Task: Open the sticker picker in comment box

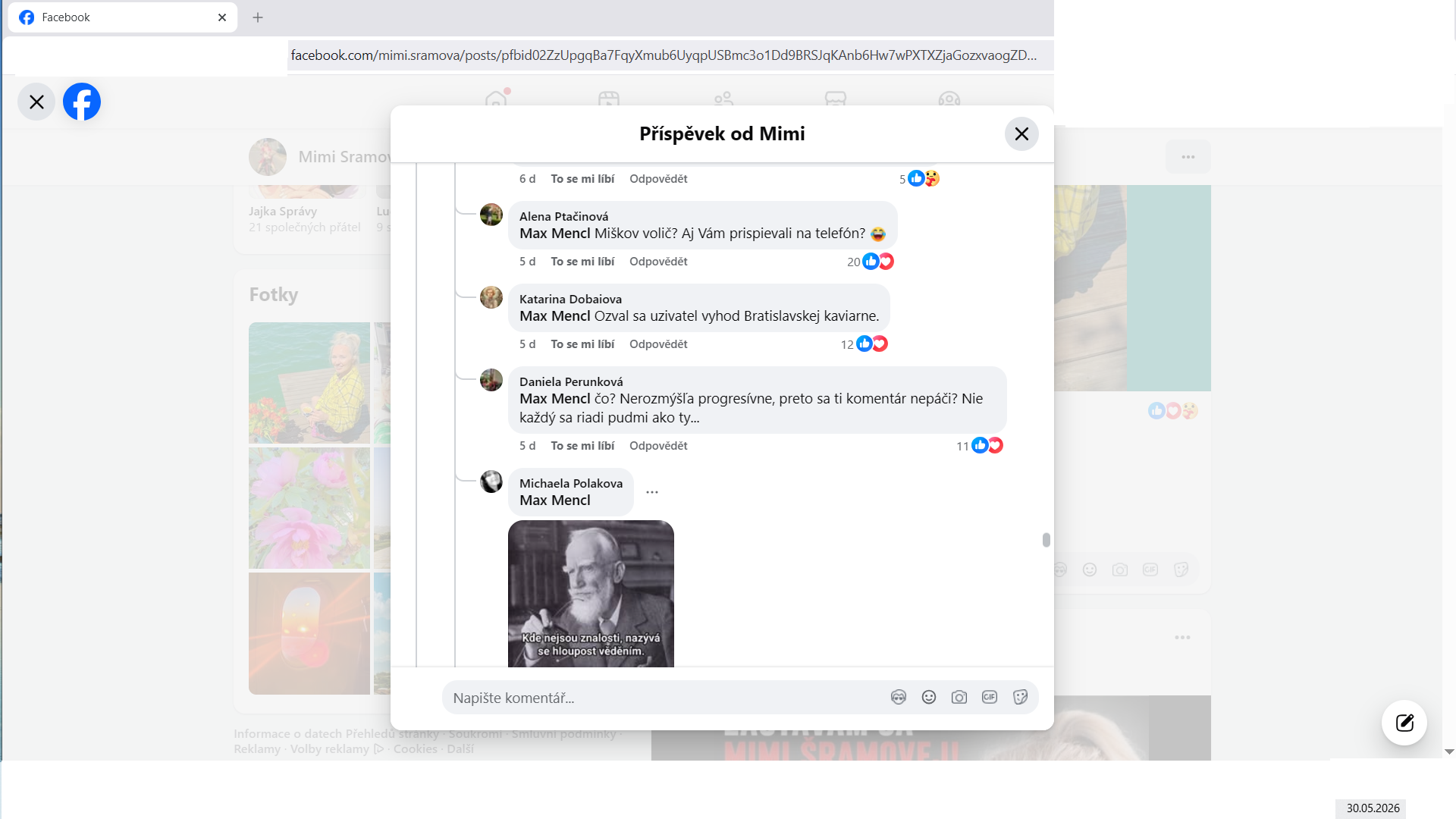Action: pos(1020,698)
